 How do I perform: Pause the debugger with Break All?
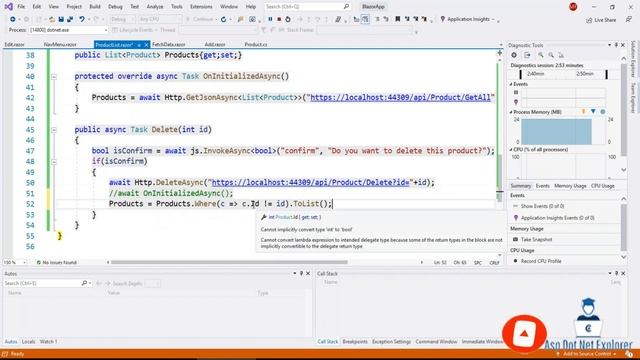tap(270, 19)
